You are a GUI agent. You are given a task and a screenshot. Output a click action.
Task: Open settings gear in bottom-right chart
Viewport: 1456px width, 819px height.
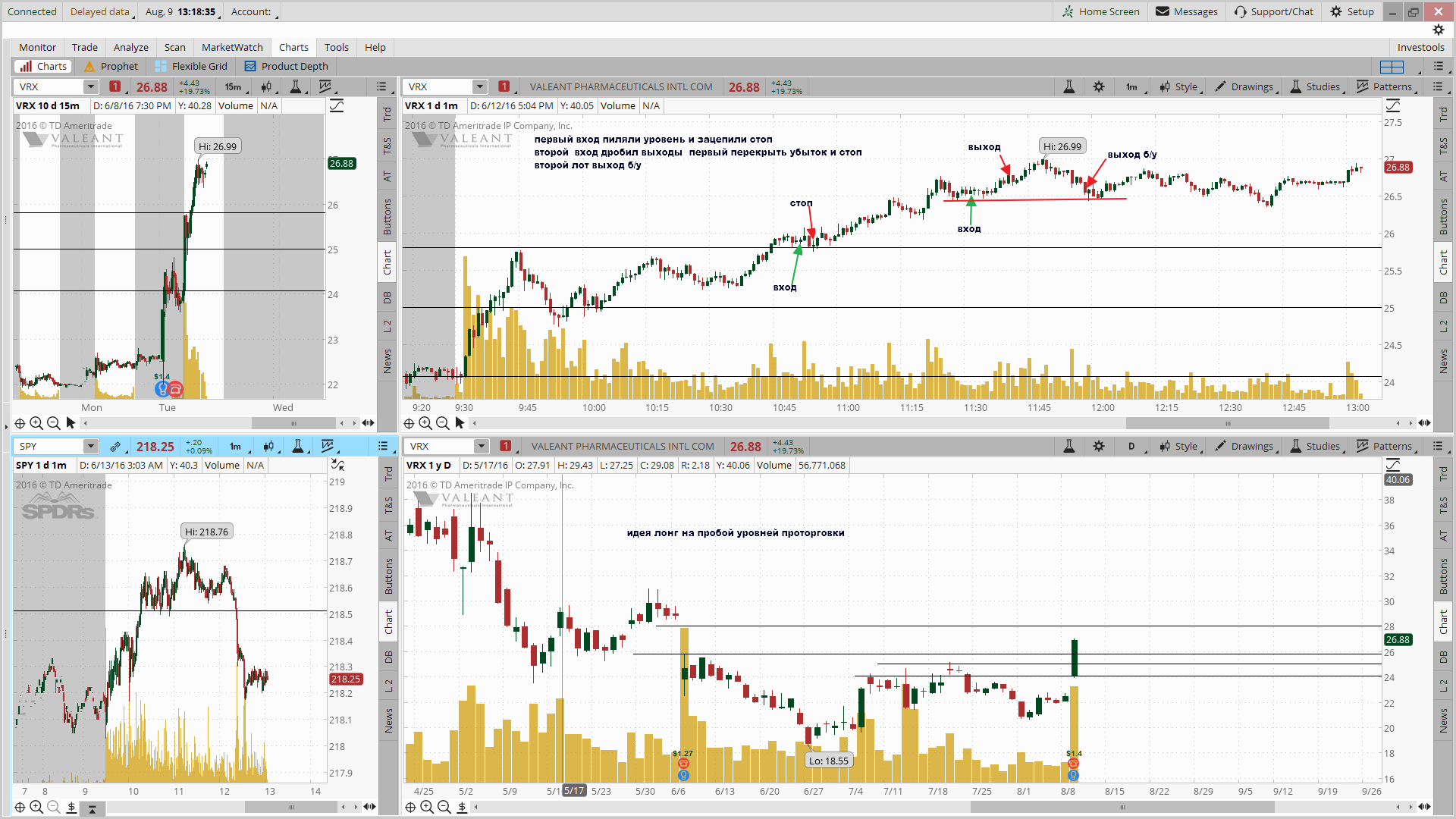[x=1099, y=446]
